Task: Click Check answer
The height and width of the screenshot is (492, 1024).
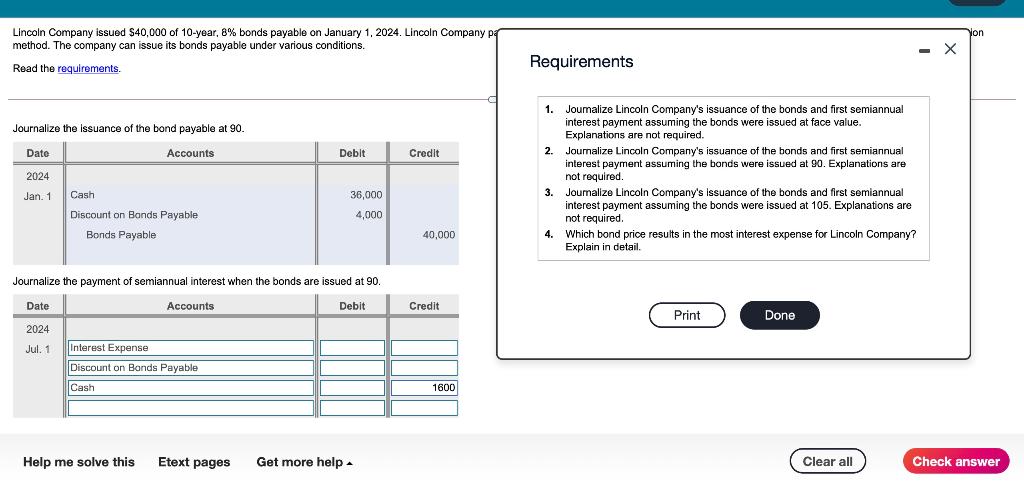Action: pyautogui.click(x=956, y=461)
